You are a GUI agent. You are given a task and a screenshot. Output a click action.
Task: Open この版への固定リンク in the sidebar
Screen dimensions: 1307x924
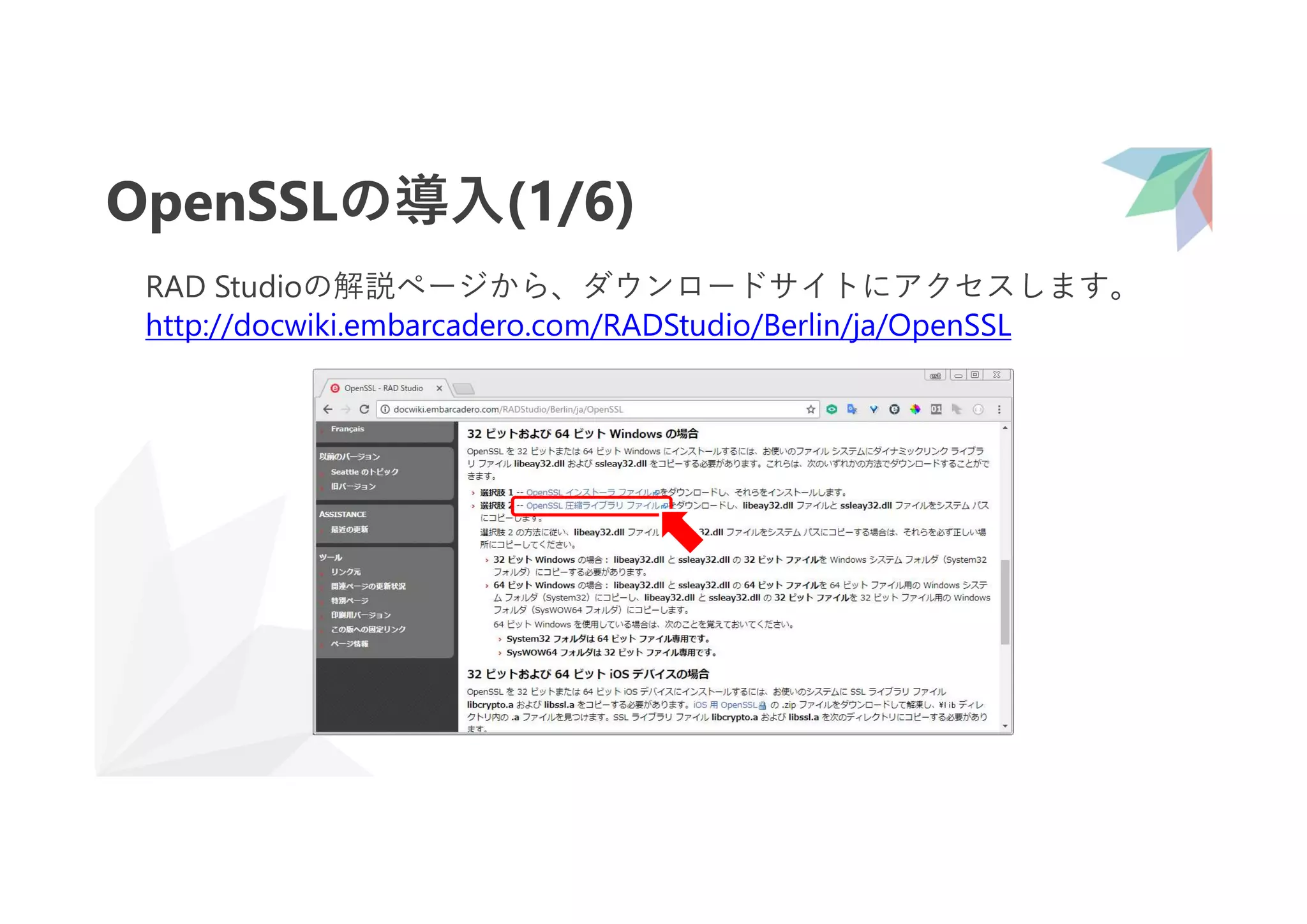368,630
